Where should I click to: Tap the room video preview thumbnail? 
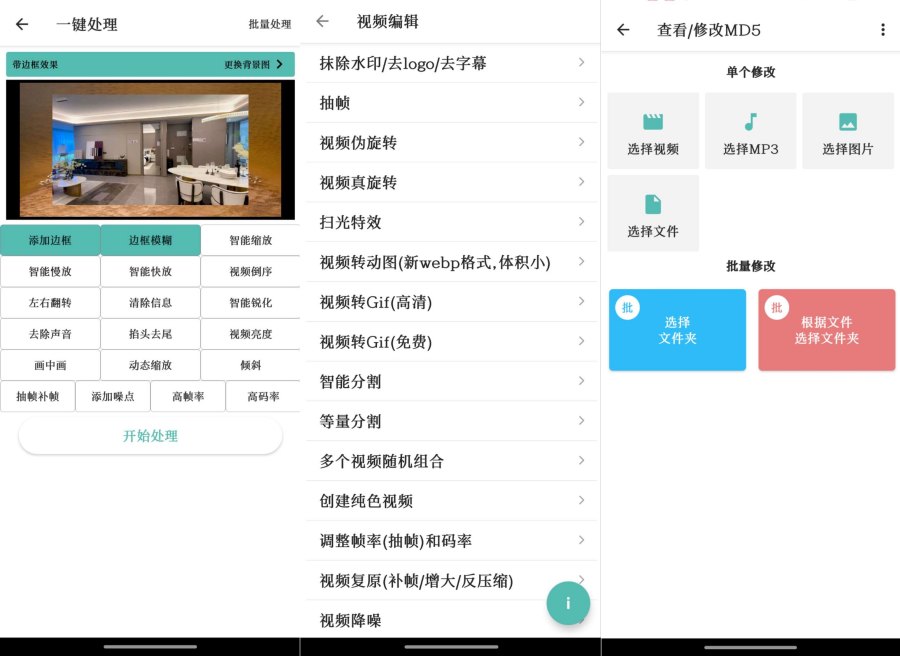click(x=149, y=149)
